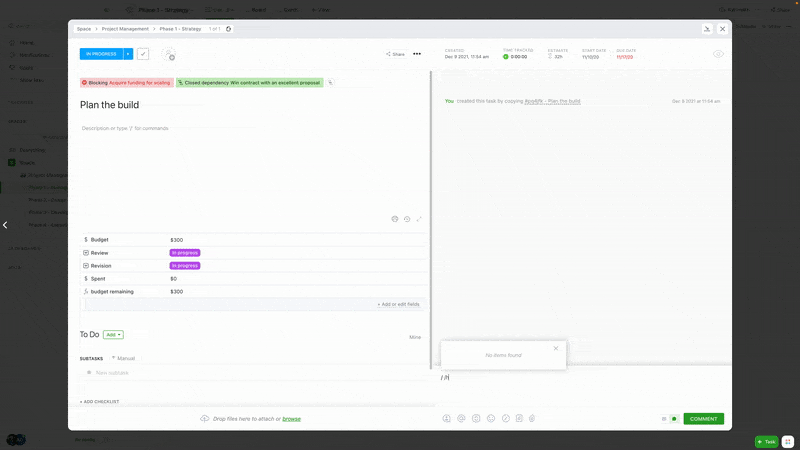Change the Revision field In progress label
The image size is (800, 450).
point(185,266)
